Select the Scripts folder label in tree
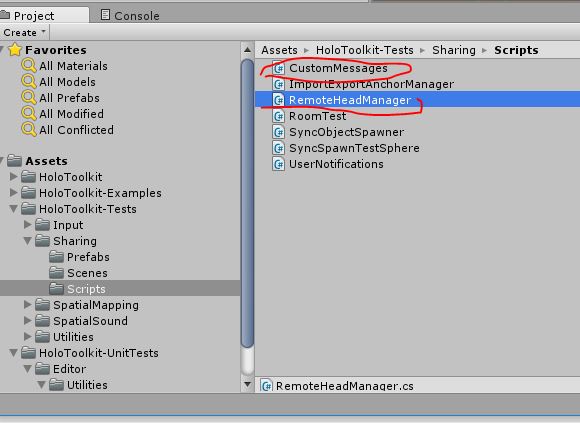580x423 pixels. point(86,289)
